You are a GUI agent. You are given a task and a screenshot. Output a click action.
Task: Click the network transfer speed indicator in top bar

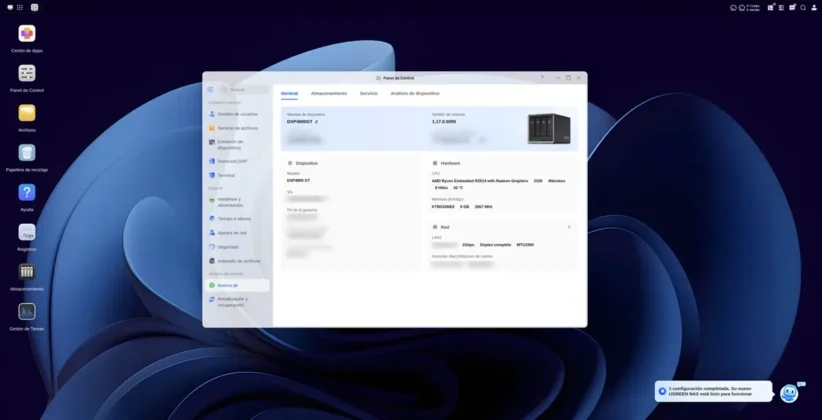[753, 7]
